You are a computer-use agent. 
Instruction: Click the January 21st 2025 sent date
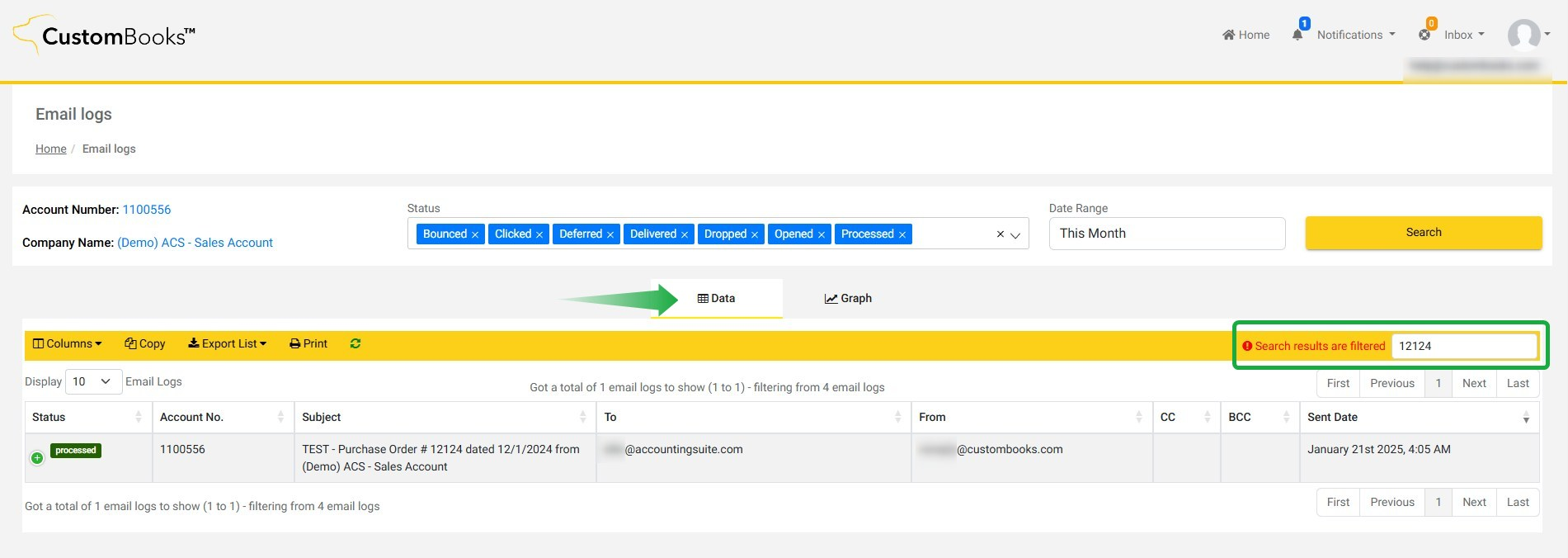pyautogui.click(x=1379, y=449)
